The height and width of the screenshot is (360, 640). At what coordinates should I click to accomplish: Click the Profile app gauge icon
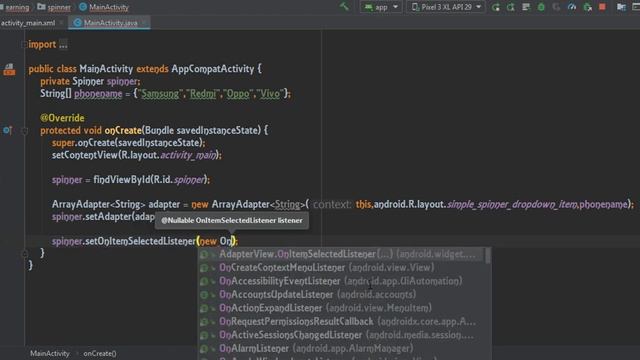pos(572,7)
